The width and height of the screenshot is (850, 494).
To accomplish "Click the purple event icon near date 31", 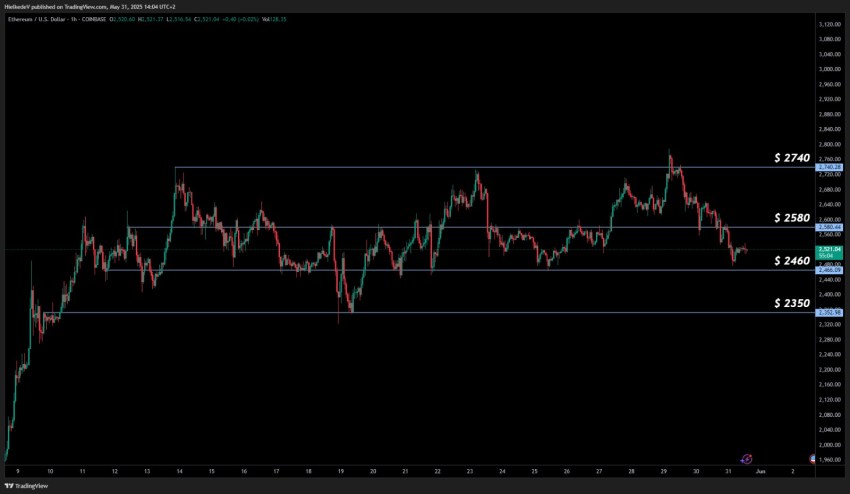I will tap(745, 460).
